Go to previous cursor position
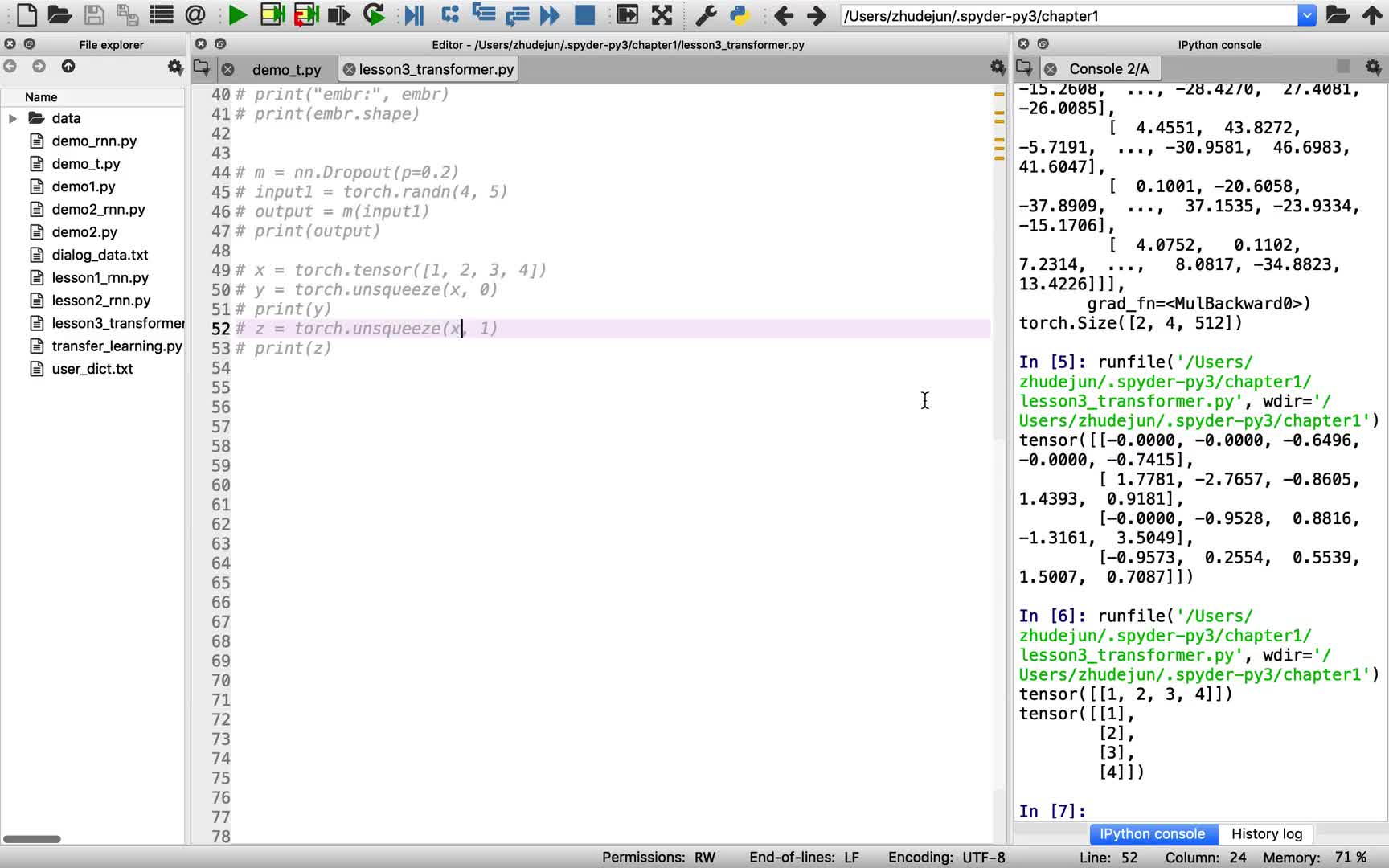 click(x=783, y=14)
